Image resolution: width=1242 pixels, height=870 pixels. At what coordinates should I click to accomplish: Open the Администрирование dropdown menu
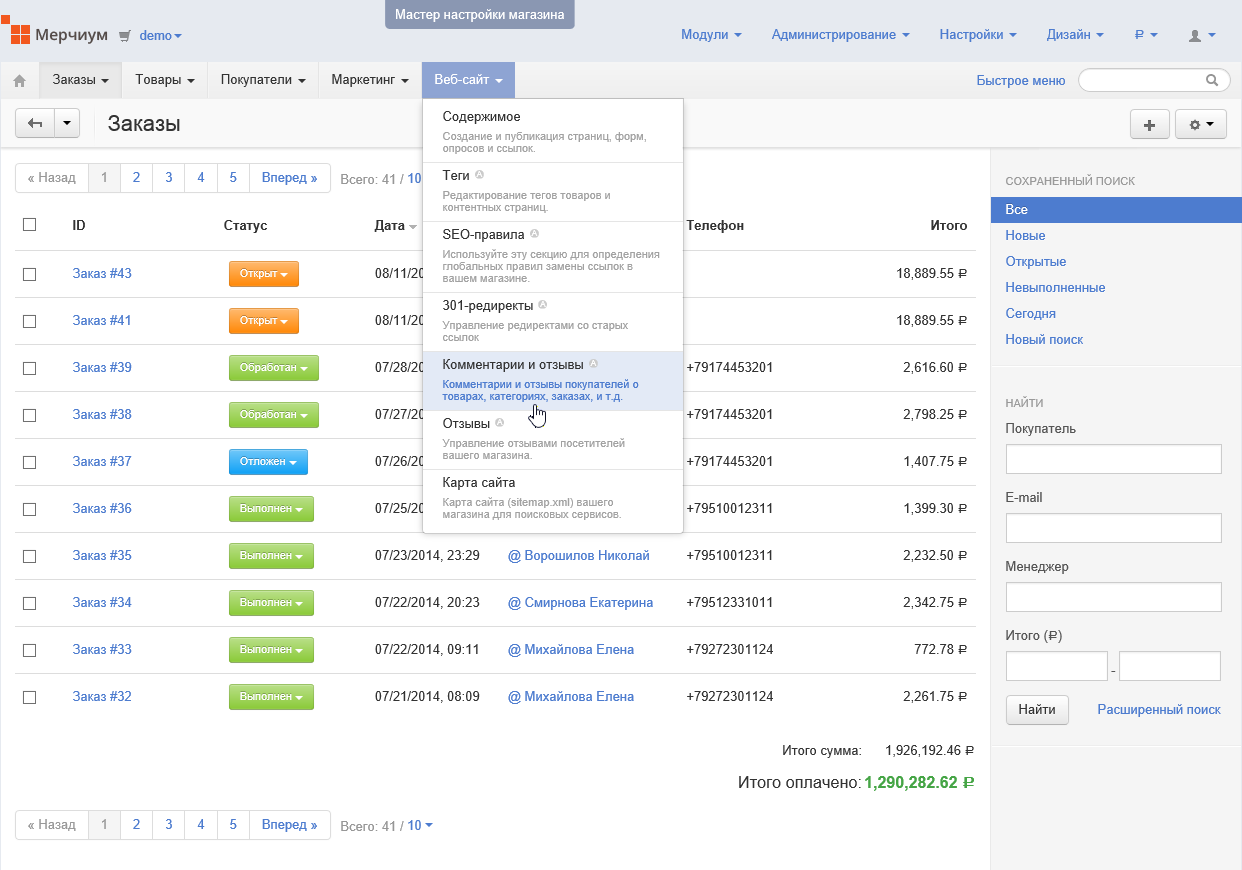(x=840, y=35)
